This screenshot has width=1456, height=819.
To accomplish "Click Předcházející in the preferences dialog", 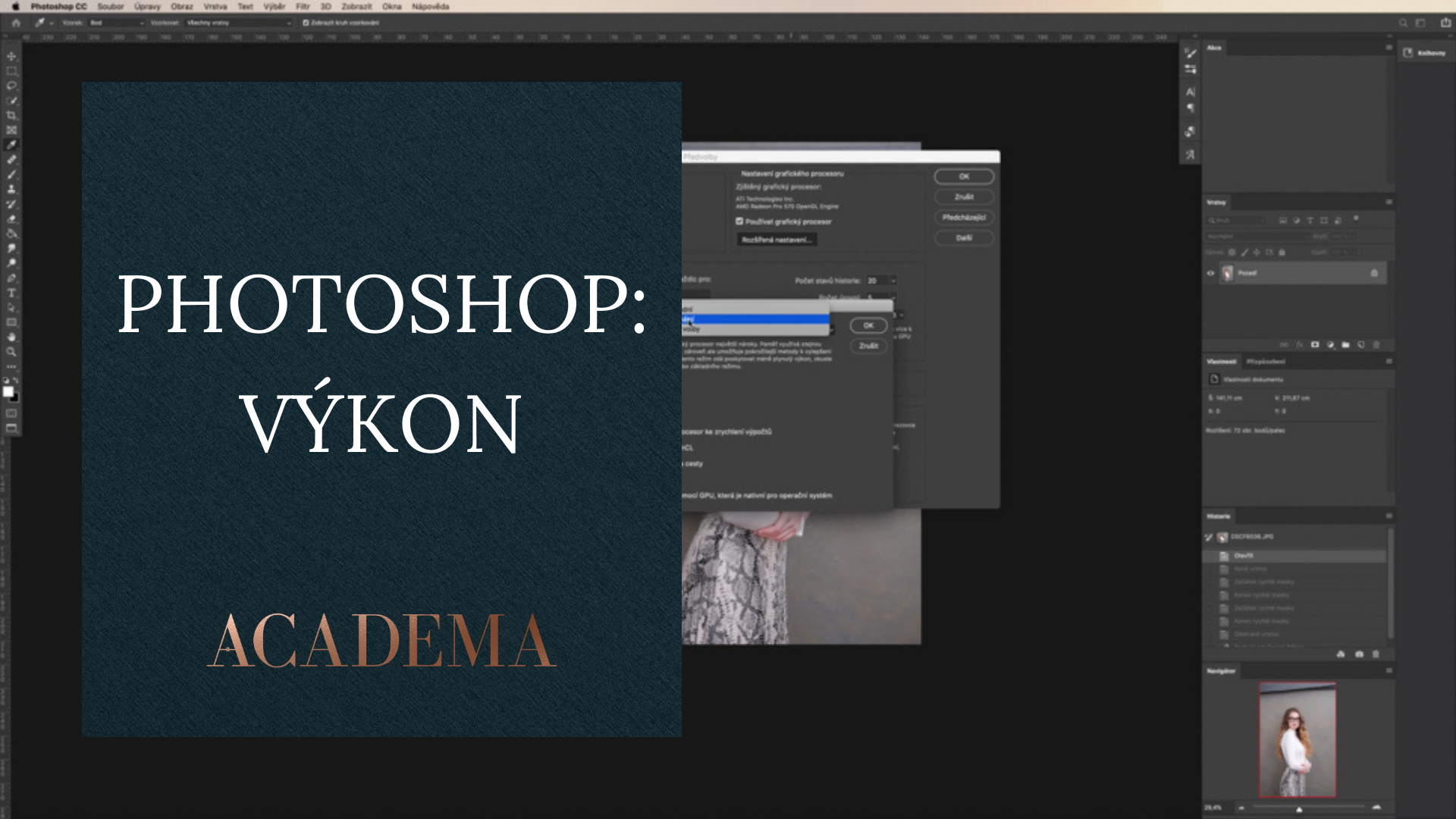I will (x=964, y=218).
